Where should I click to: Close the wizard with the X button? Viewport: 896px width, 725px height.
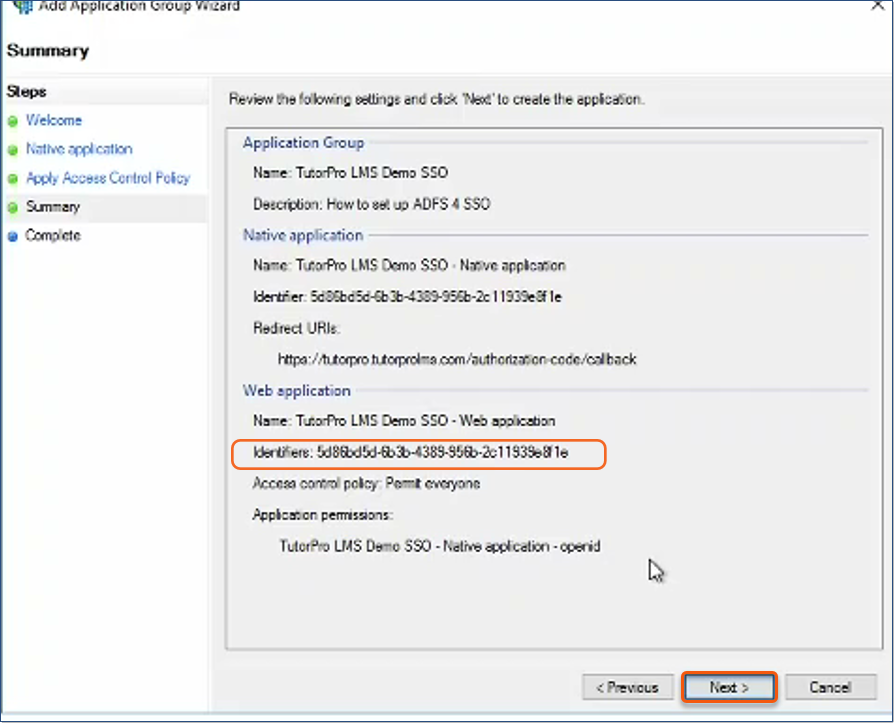878,5
